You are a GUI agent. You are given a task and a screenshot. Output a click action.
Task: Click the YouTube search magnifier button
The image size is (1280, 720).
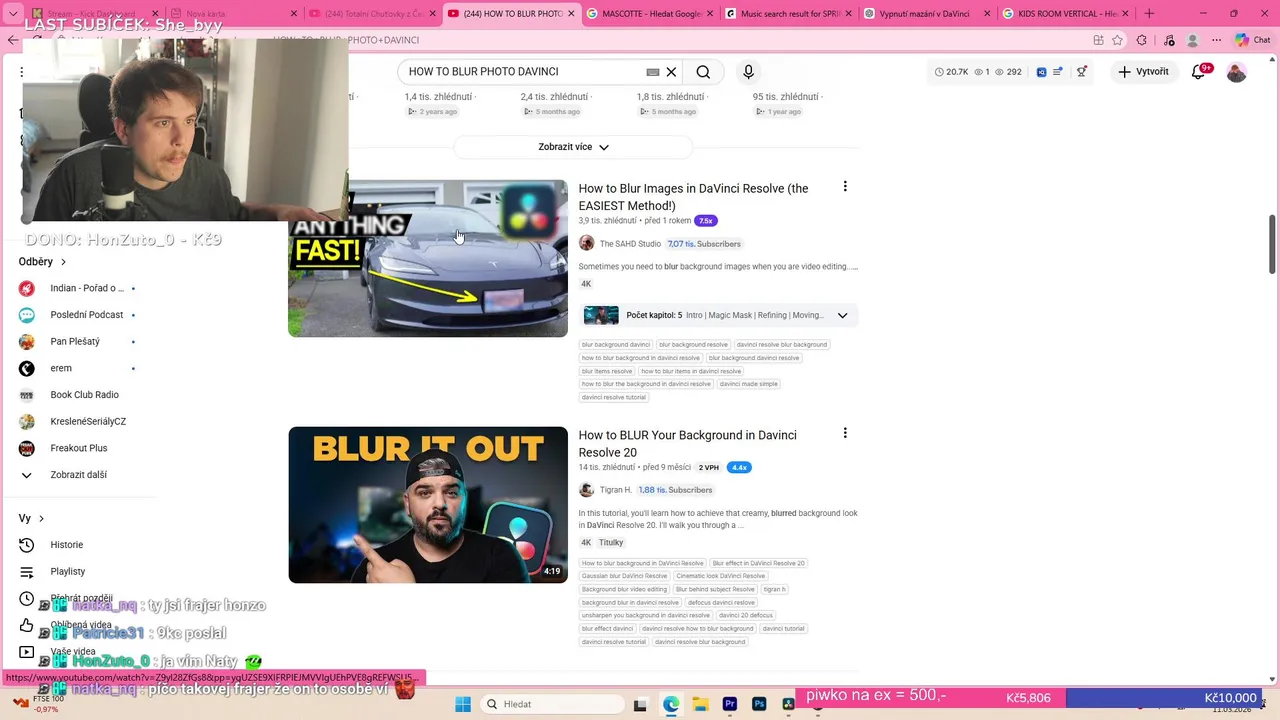click(703, 72)
